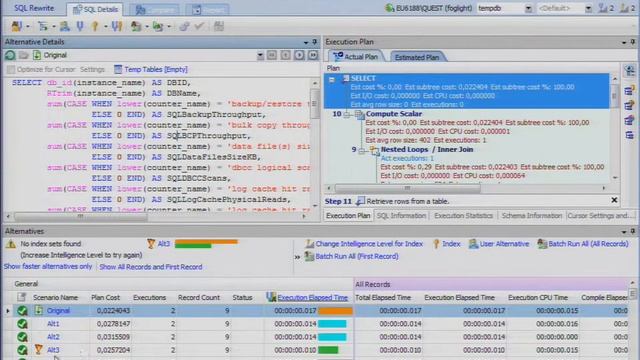The width and height of the screenshot is (640, 360).
Task: Click the SQL editor horizontal scrollbar
Action: (x=80, y=217)
